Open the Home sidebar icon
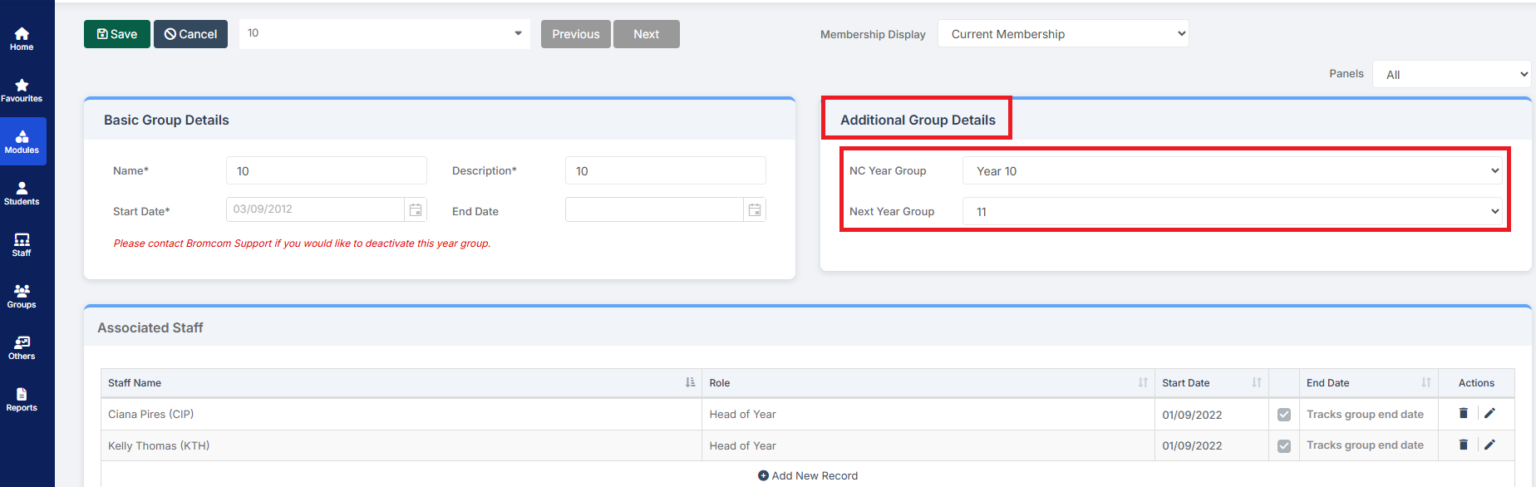Image resolution: width=1536 pixels, height=487 pixels. click(x=22, y=39)
